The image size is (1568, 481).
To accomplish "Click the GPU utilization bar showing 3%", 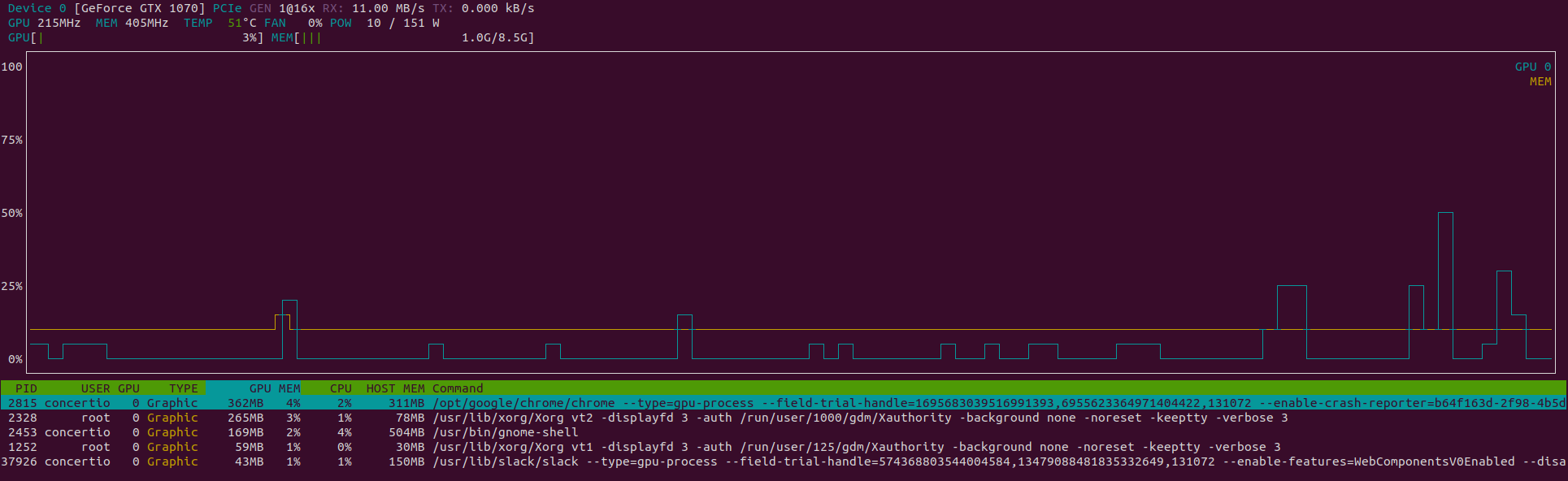I will click(x=136, y=37).
